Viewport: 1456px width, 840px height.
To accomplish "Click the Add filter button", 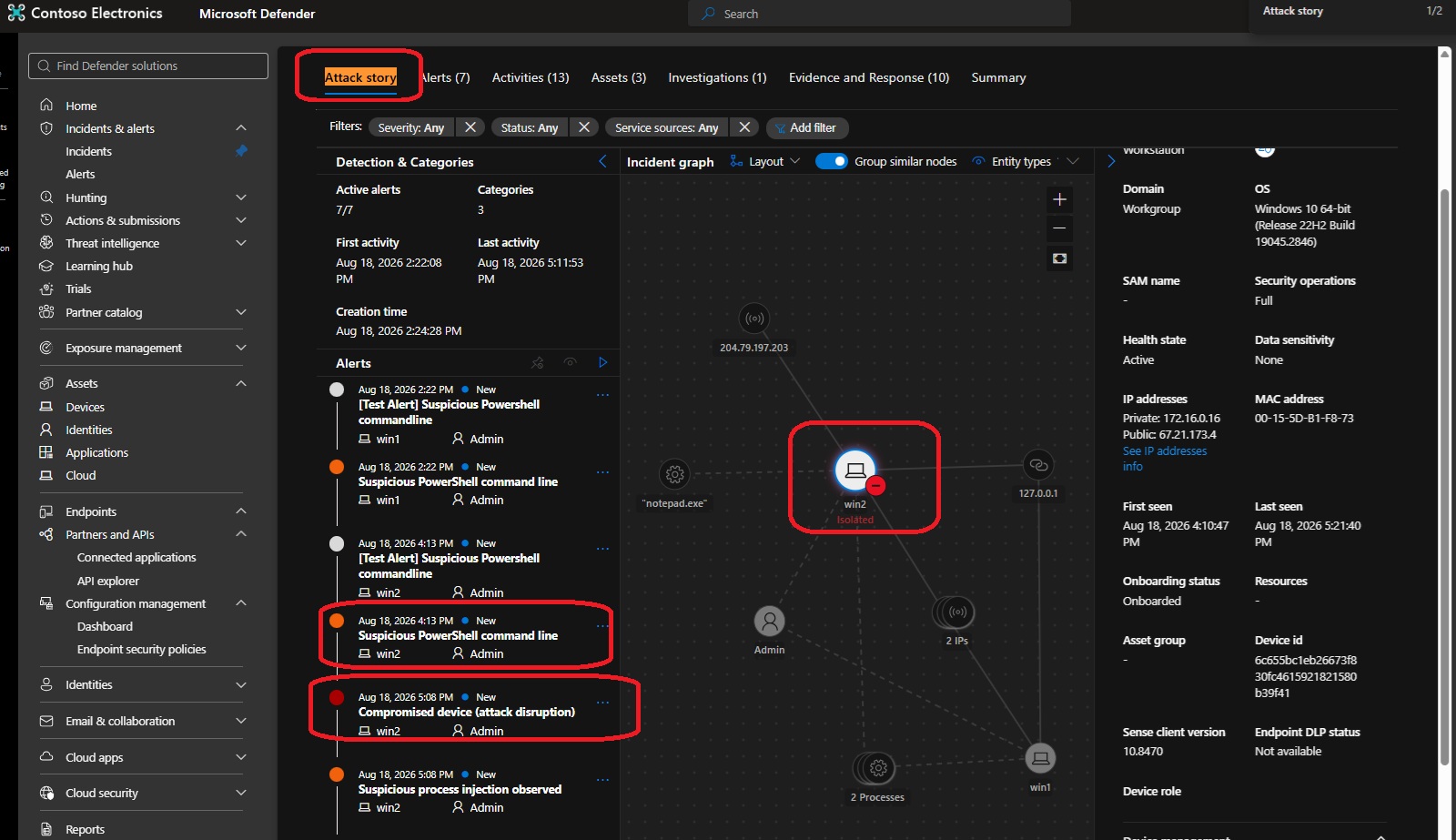I will tap(806, 127).
